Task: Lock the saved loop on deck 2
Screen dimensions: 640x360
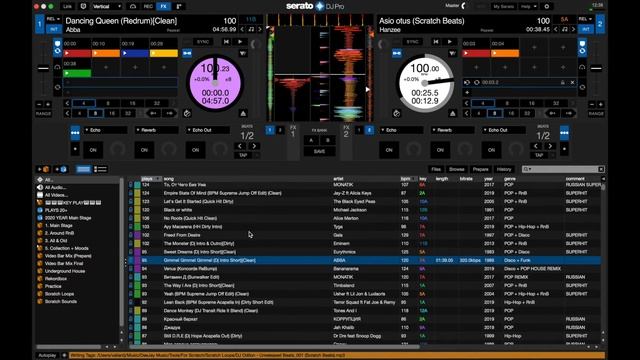Action: click(x=563, y=82)
